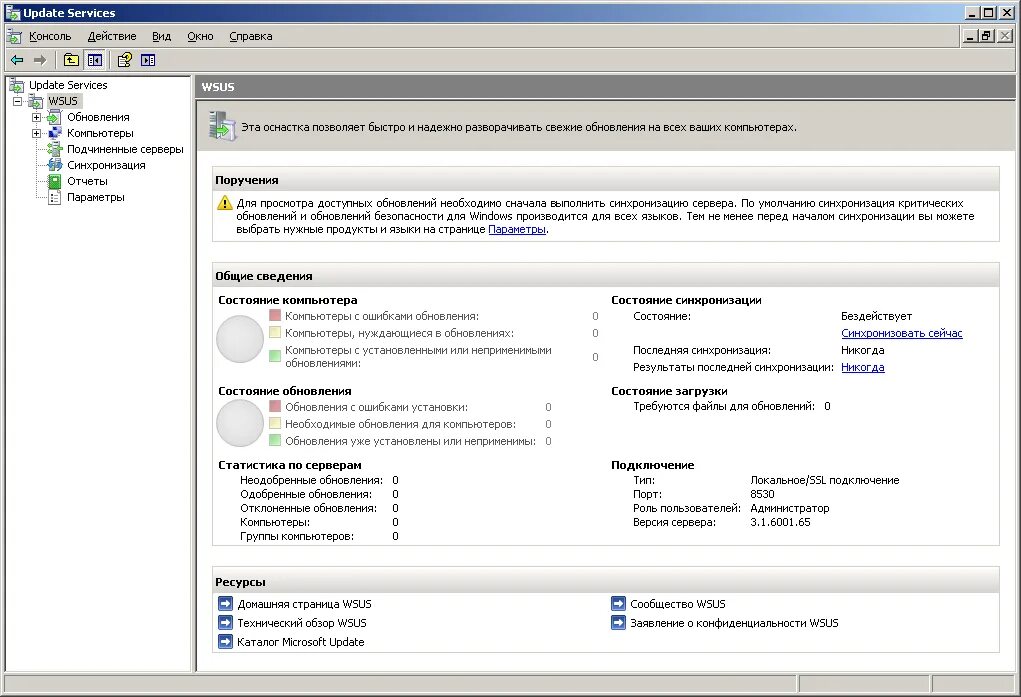The image size is (1021, 697).
Task: Click the Help toolbar icon
Action: pos(124,60)
